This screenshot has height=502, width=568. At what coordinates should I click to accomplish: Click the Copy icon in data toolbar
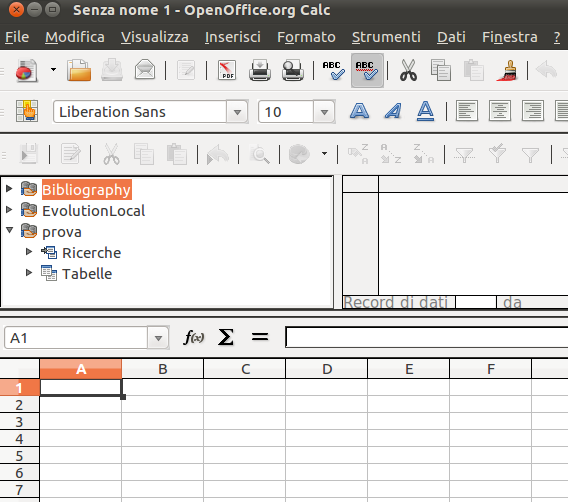[x=143, y=154]
